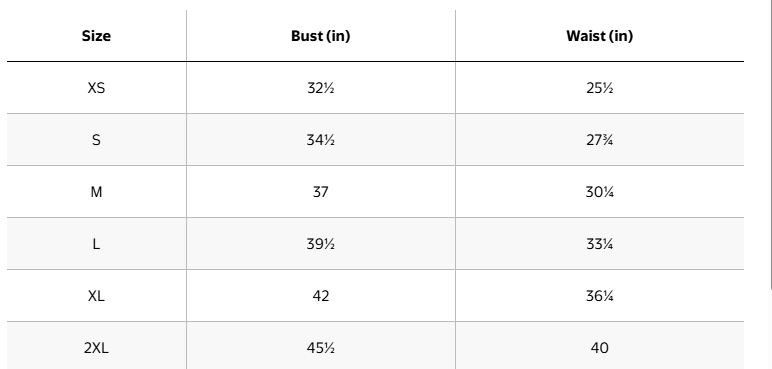Click the 32½ bust value
772x369 pixels.
click(321, 88)
